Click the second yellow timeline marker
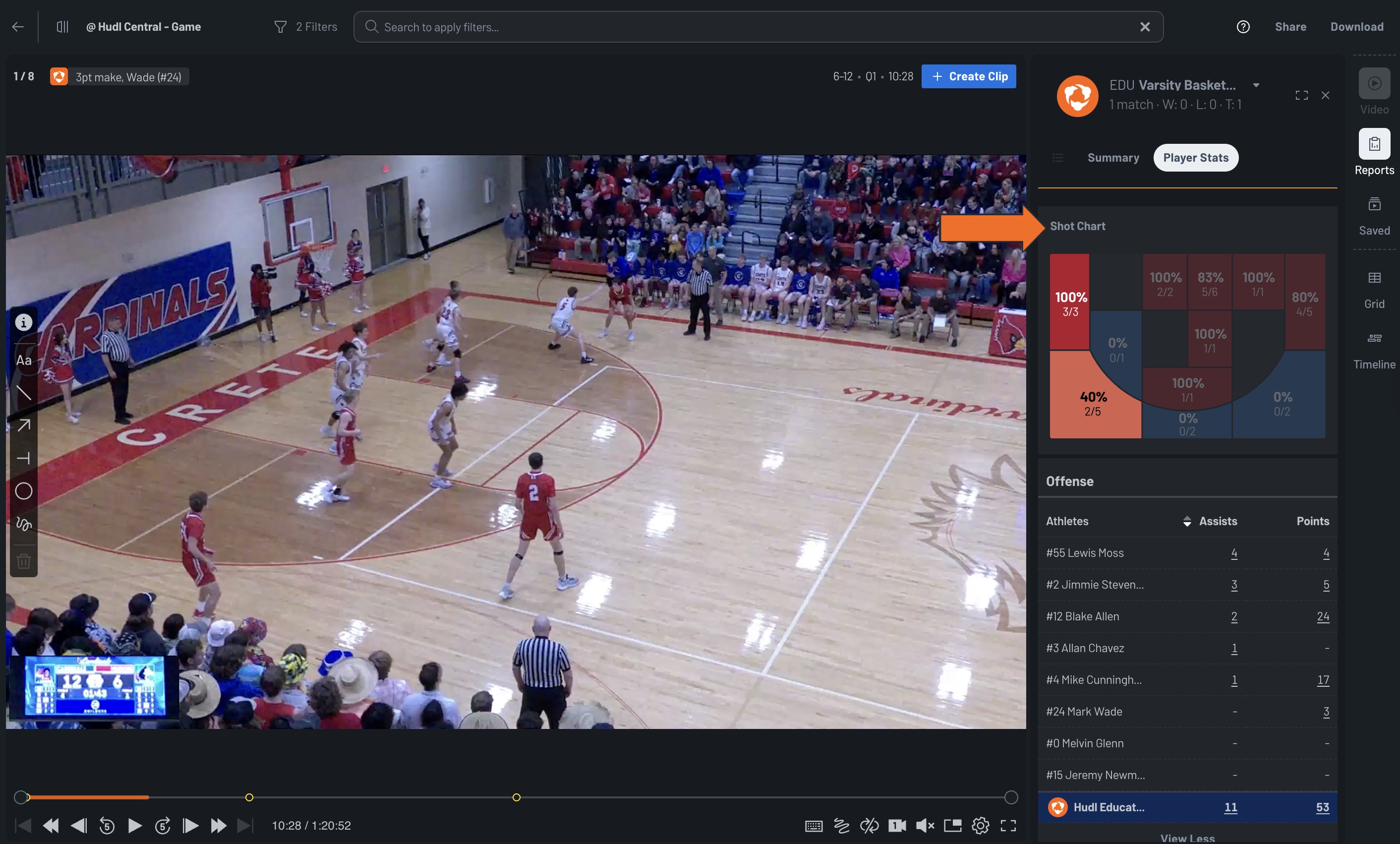 click(x=516, y=797)
